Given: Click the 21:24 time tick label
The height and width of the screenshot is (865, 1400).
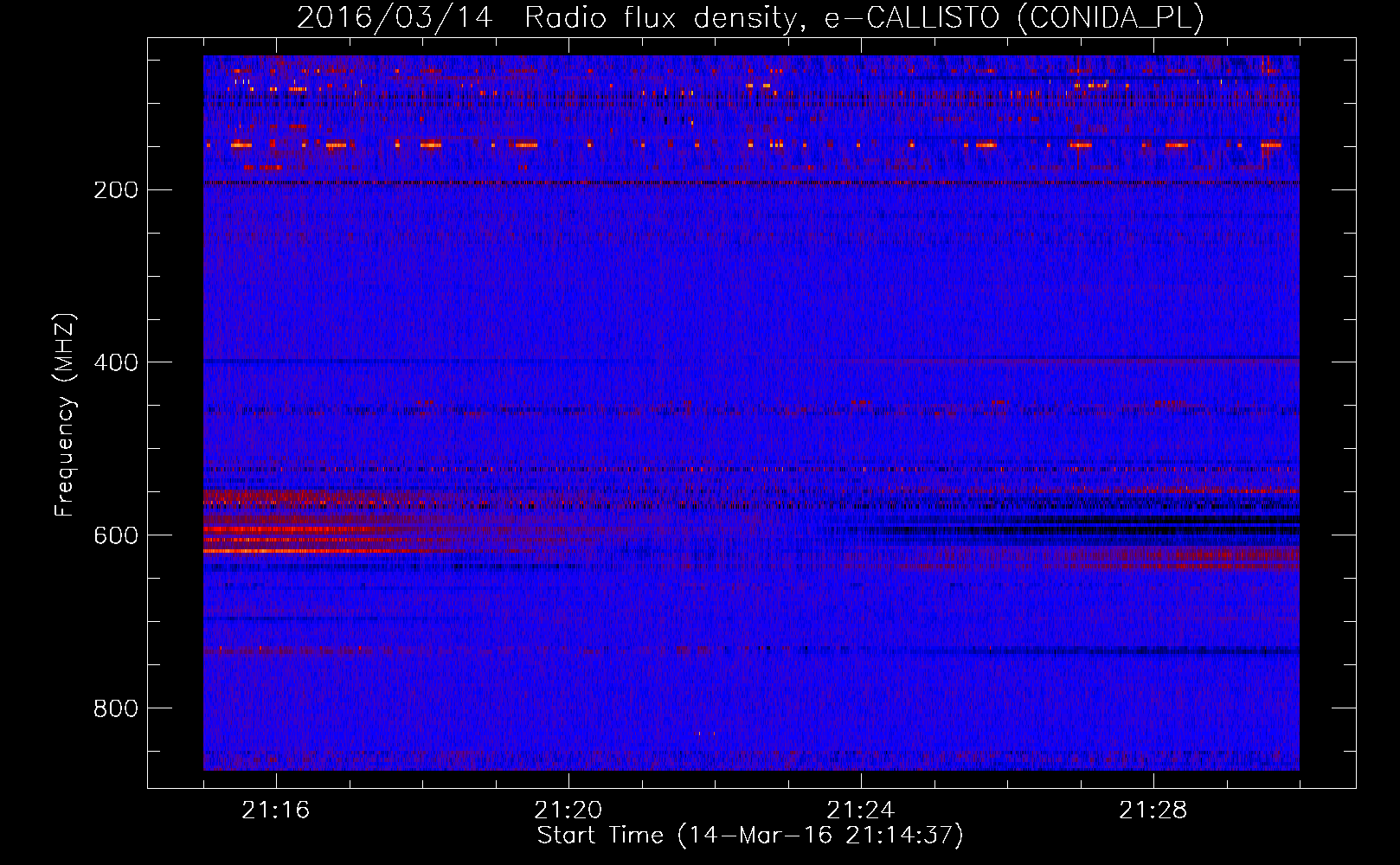Looking at the screenshot, I should (x=861, y=811).
